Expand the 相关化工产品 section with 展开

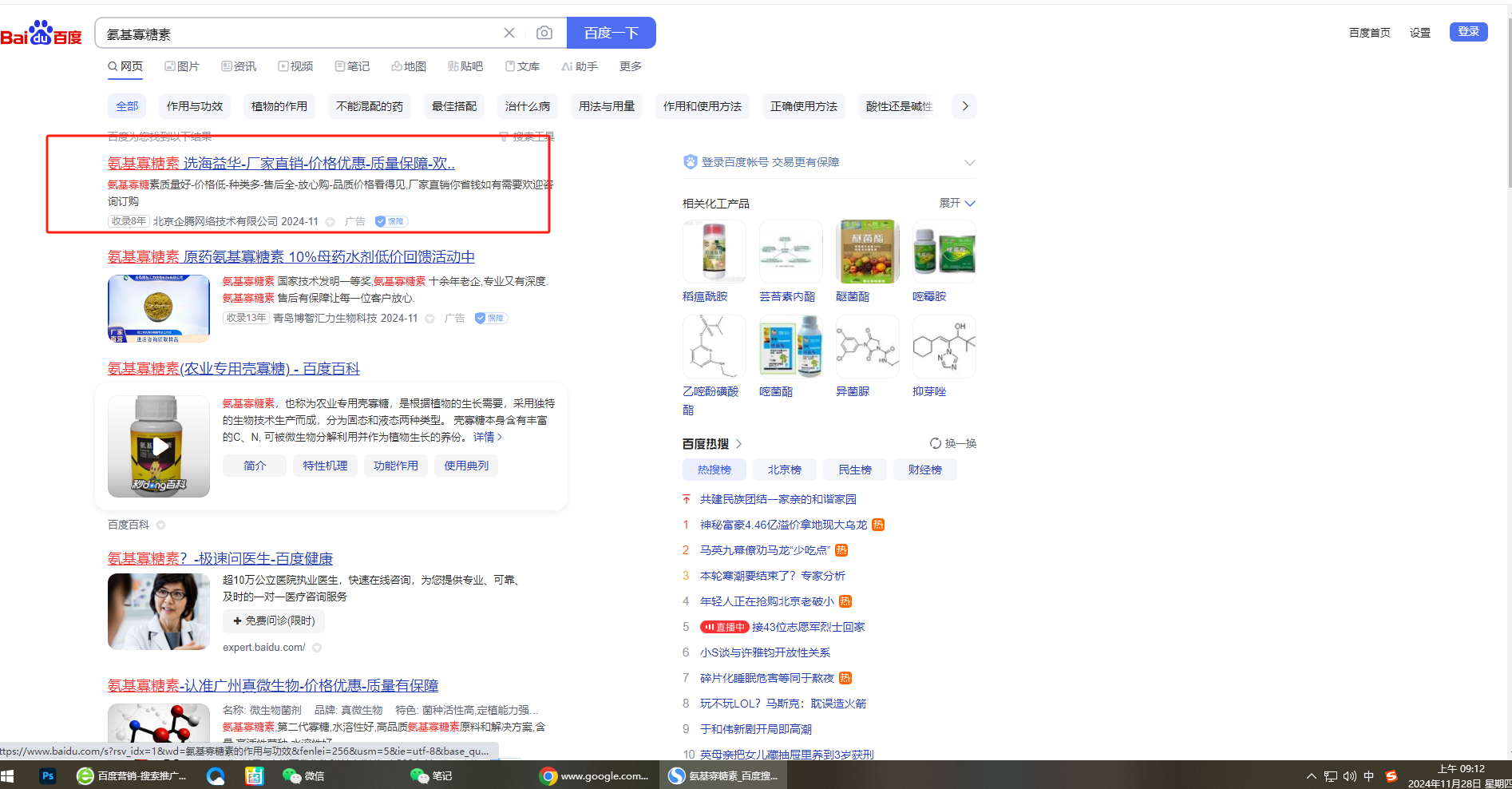click(957, 203)
